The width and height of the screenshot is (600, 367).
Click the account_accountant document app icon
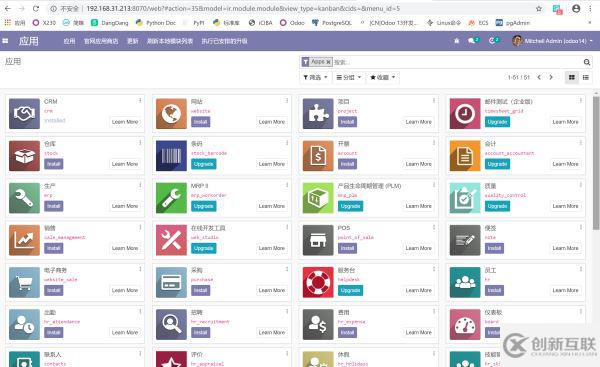(x=465, y=156)
